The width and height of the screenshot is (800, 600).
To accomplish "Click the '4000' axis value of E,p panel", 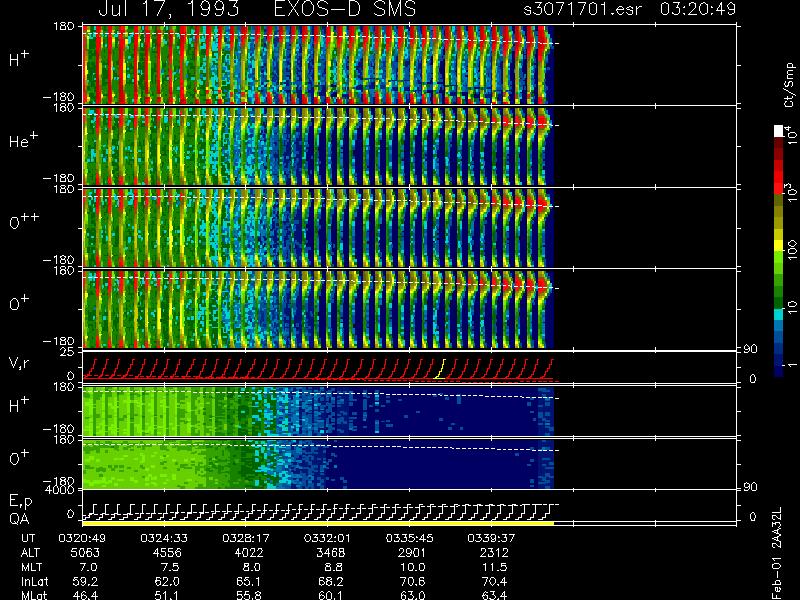I will pyautogui.click(x=62, y=490).
